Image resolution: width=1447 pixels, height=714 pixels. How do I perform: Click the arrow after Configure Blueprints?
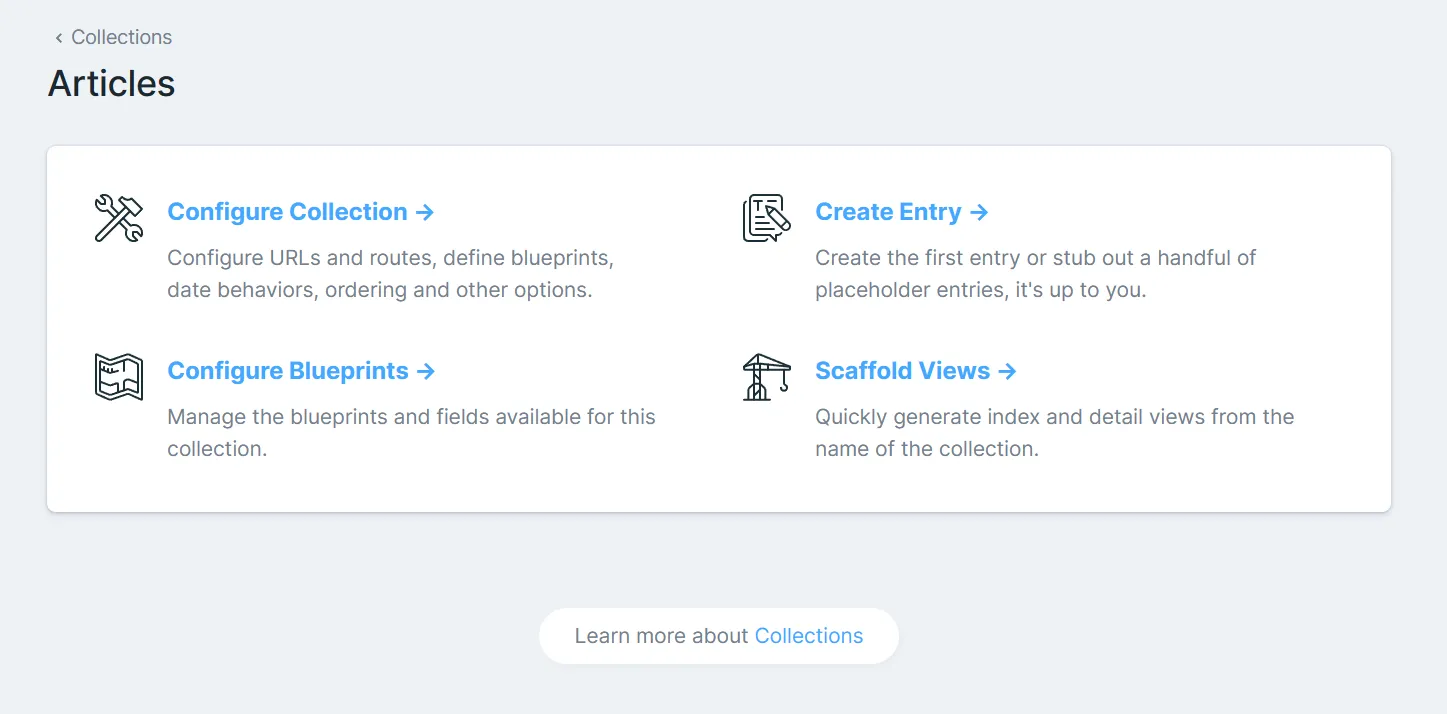pyautogui.click(x=426, y=371)
